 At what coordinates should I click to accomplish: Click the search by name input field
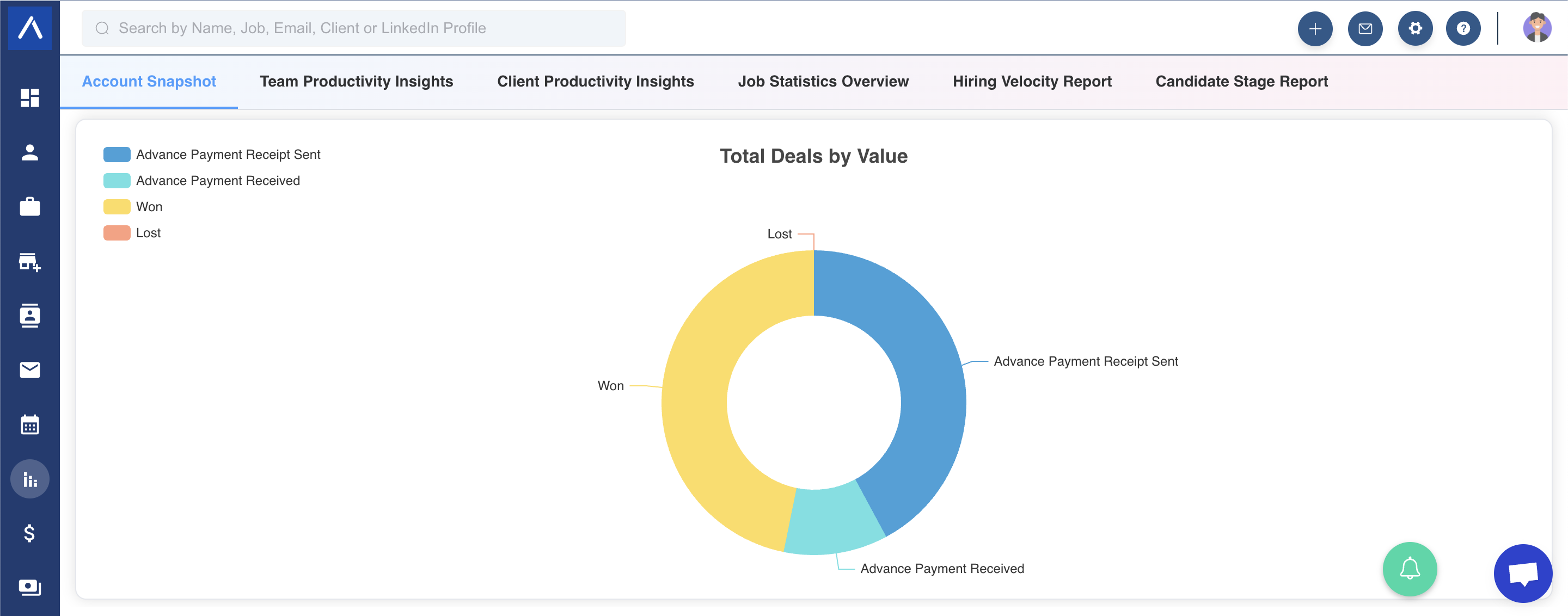coord(354,28)
